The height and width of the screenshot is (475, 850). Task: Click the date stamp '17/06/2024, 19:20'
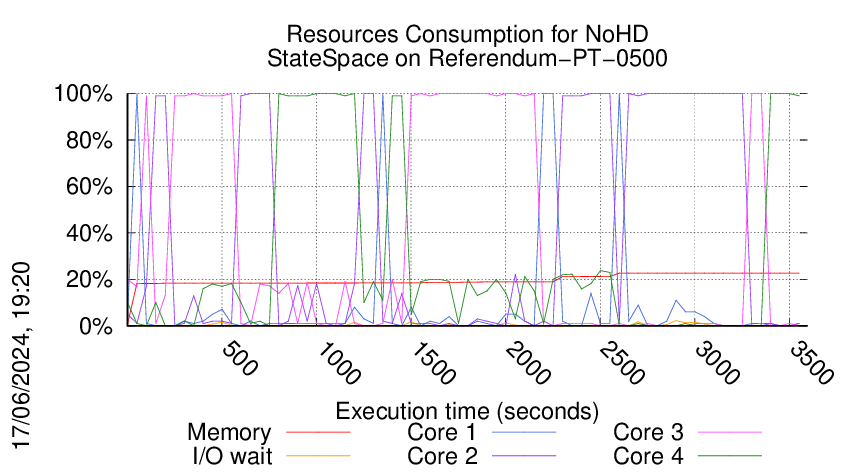coord(22,356)
